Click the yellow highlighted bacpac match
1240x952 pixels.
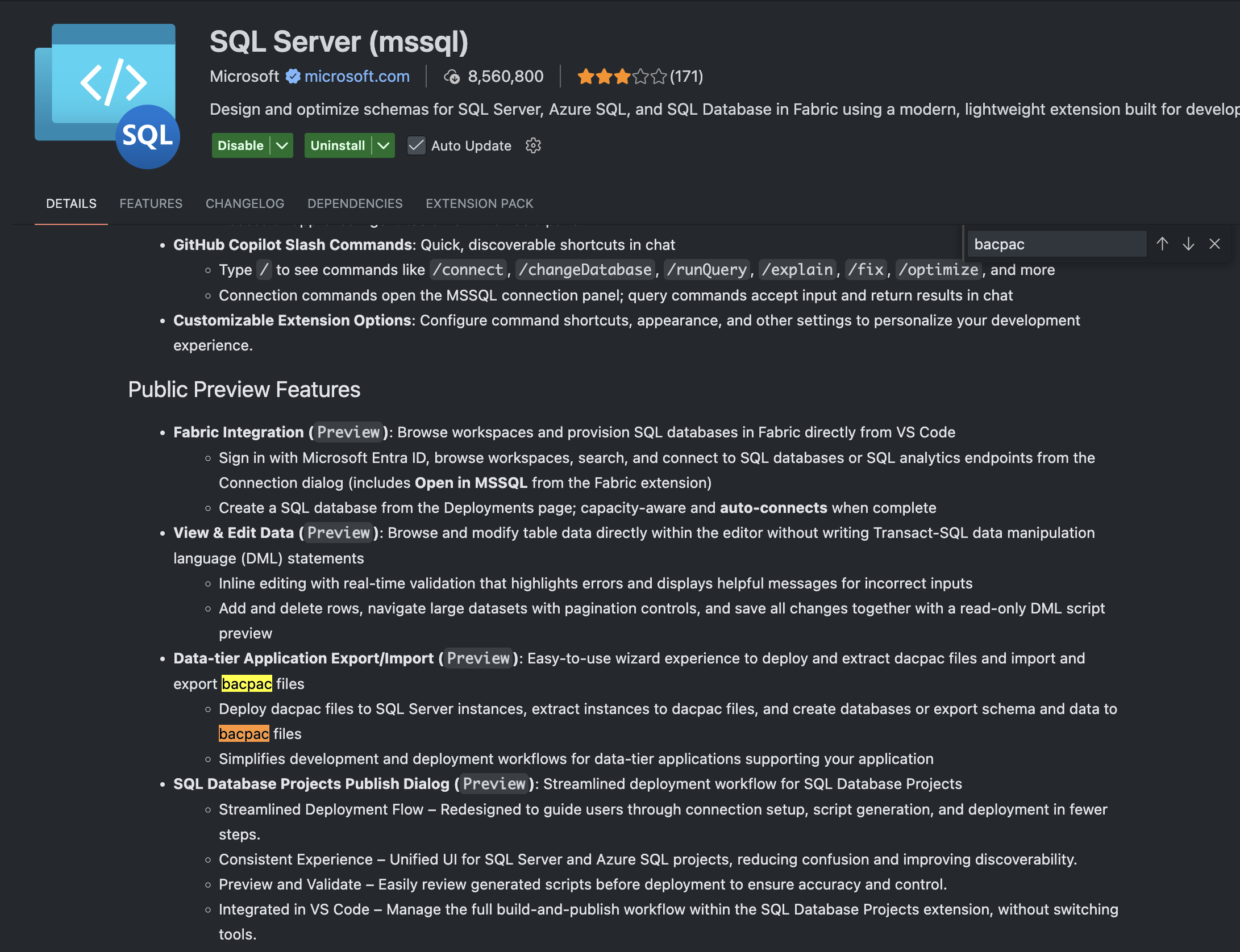click(x=247, y=684)
